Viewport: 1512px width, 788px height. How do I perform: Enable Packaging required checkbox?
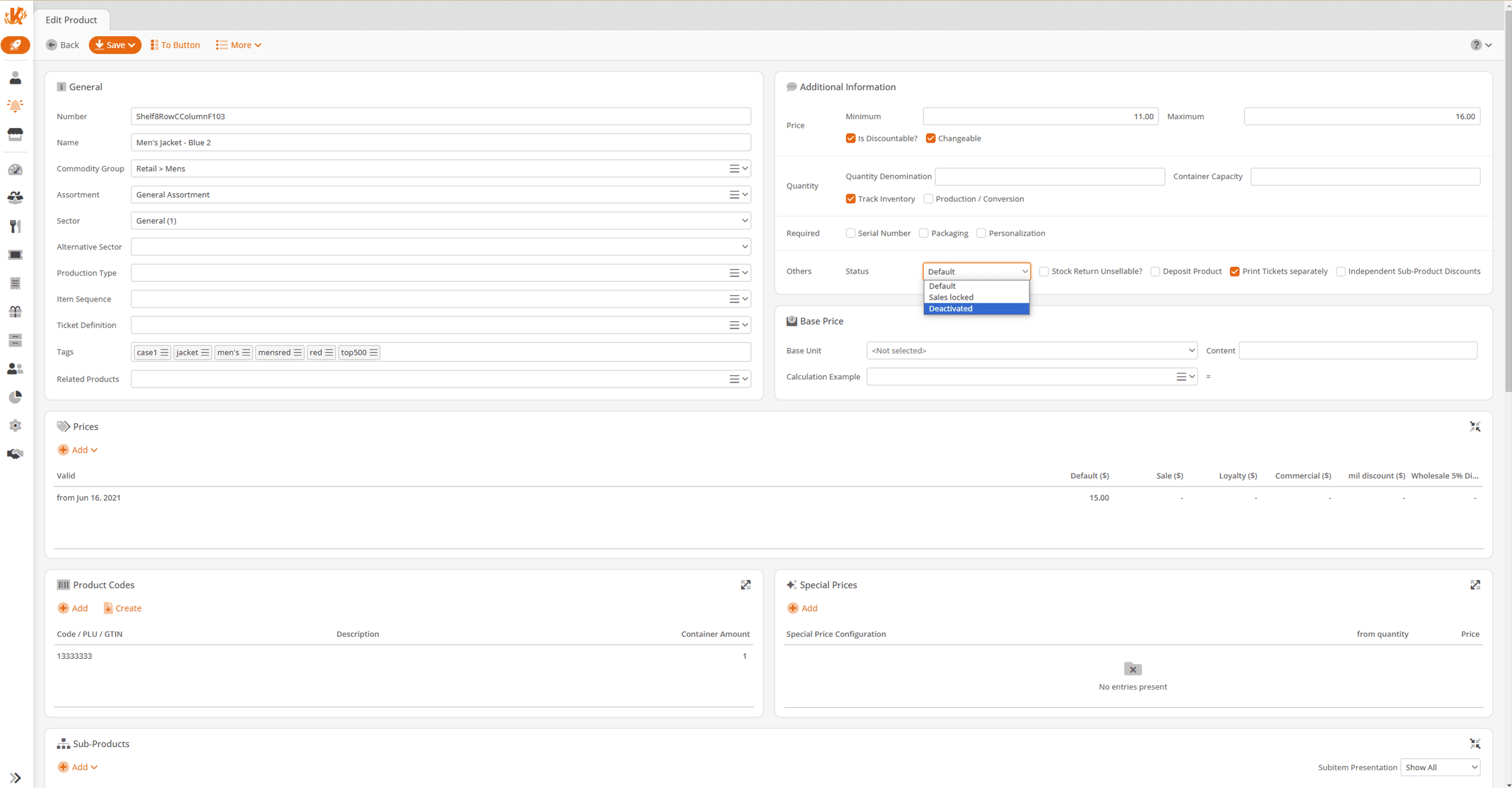tap(923, 233)
